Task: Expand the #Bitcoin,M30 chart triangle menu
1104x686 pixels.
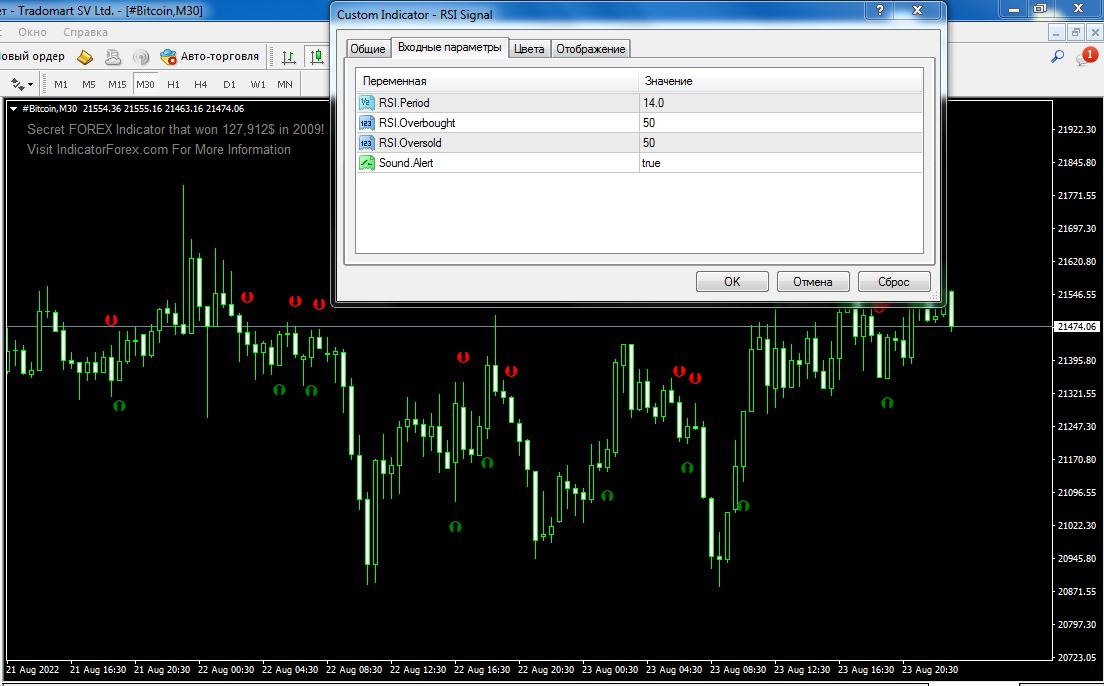Action: pyautogui.click(x=13, y=108)
